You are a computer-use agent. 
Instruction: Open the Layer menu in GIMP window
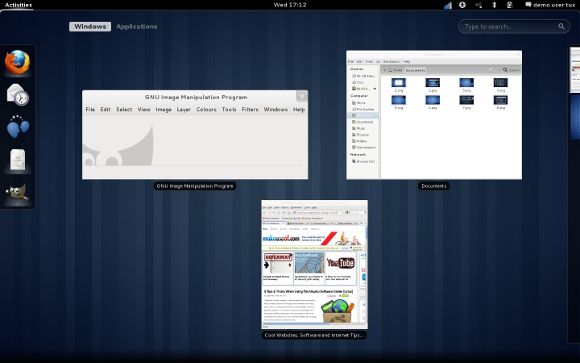pyautogui.click(x=183, y=109)
